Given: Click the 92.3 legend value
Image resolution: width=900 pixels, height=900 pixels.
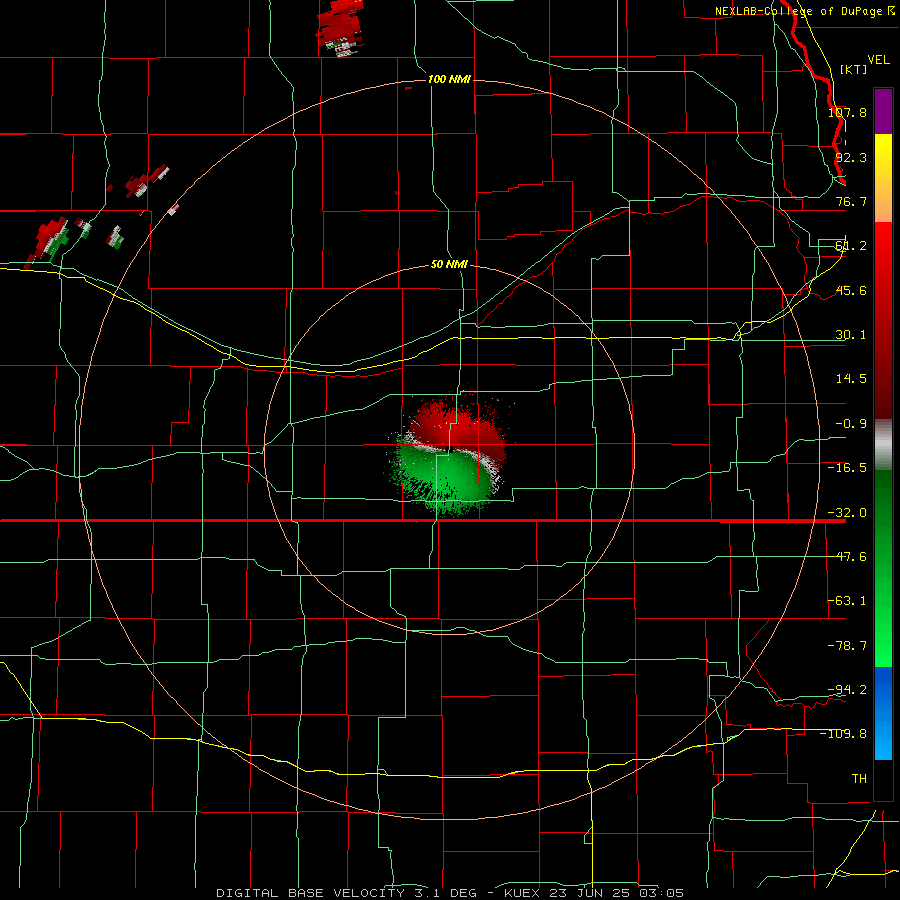Looking at the screenshot, I should click(851, 157).
